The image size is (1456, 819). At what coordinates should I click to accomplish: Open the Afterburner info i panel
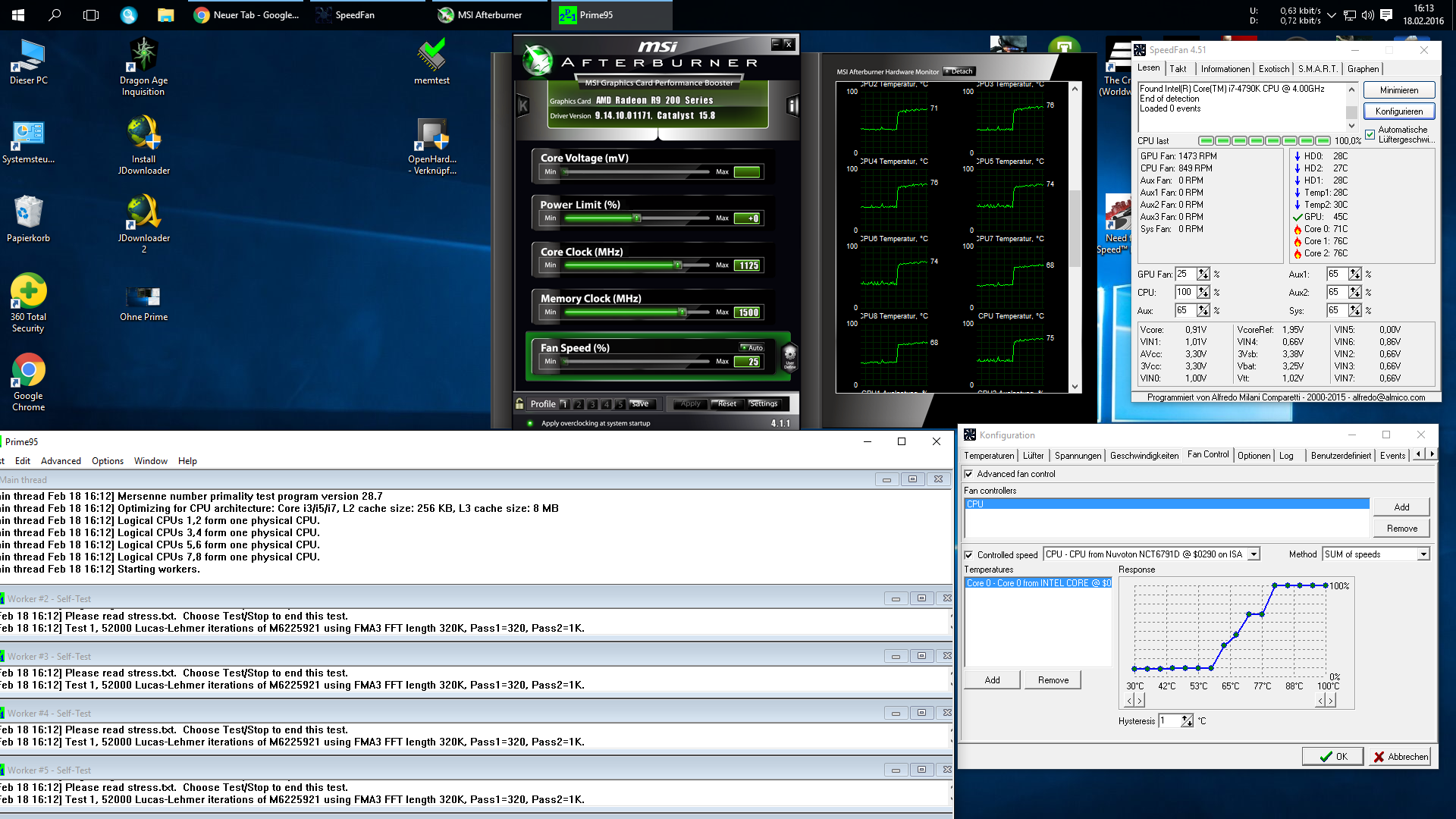coord(792,106)
